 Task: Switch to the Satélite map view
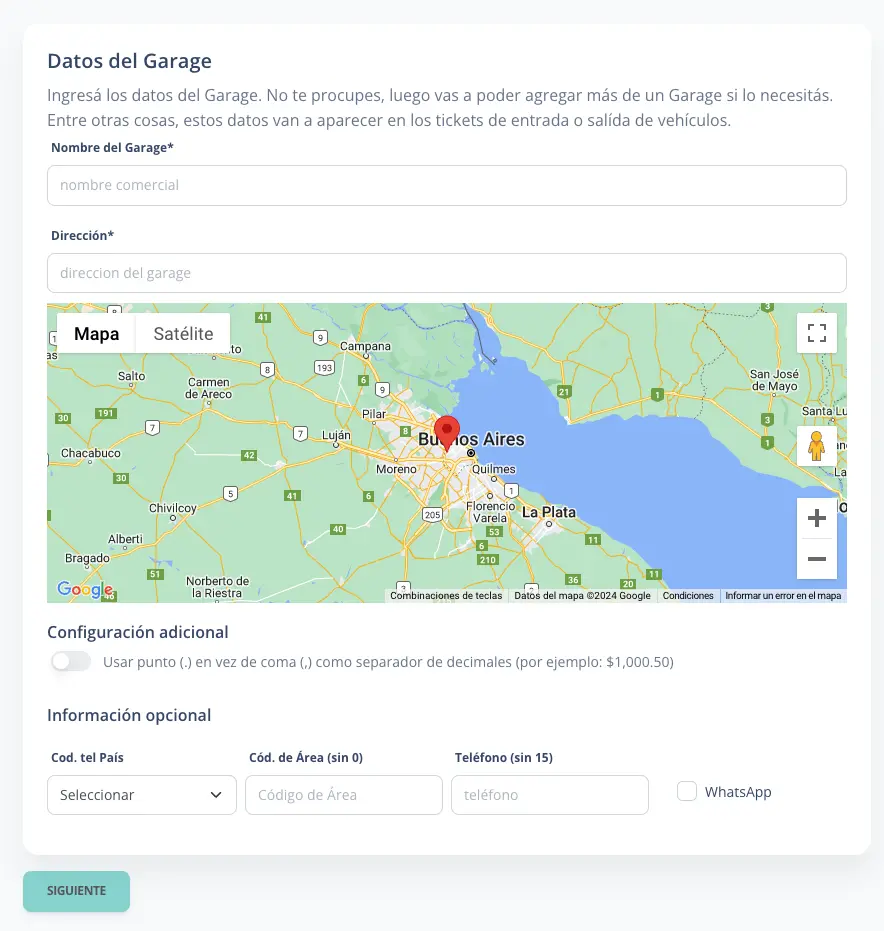pyautogui.click(x=182, y=332)
